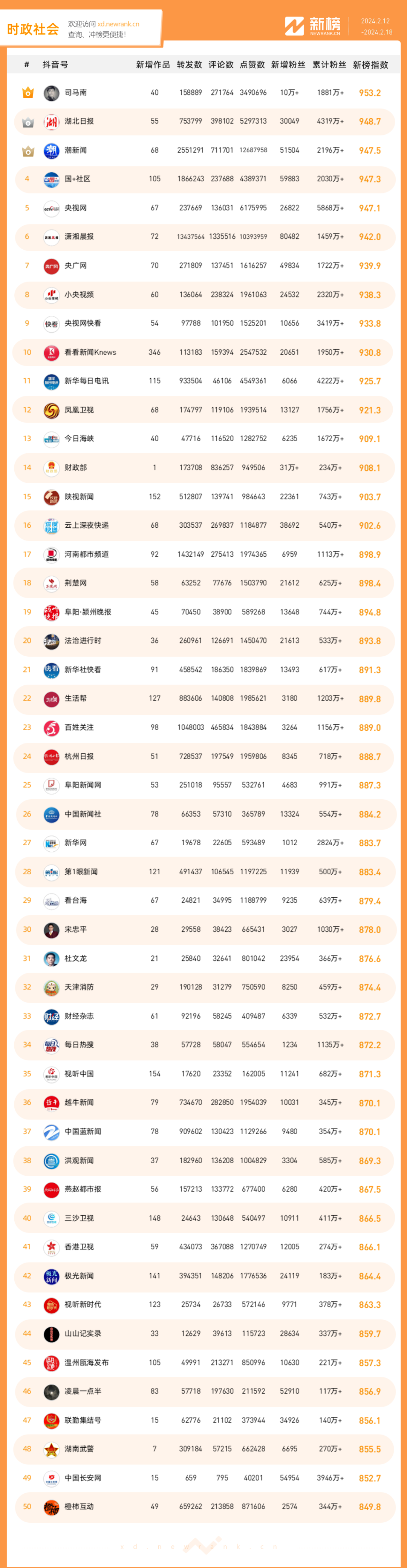Viewport: 407px width, 1568px height.
Task: Click the 累计粉丝 column header
Action: pos(329,65)
